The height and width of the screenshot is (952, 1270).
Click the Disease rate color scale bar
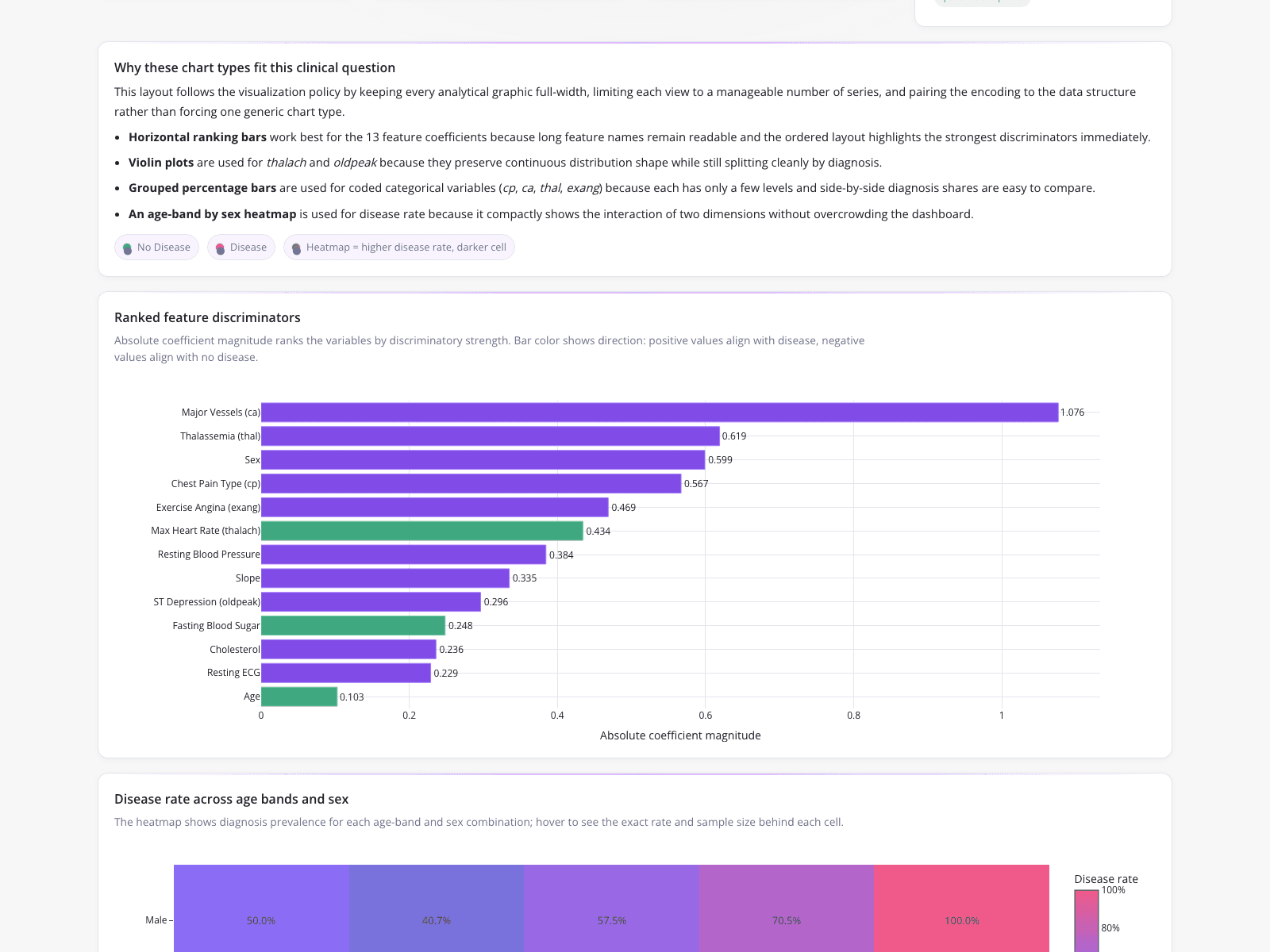1087,921
